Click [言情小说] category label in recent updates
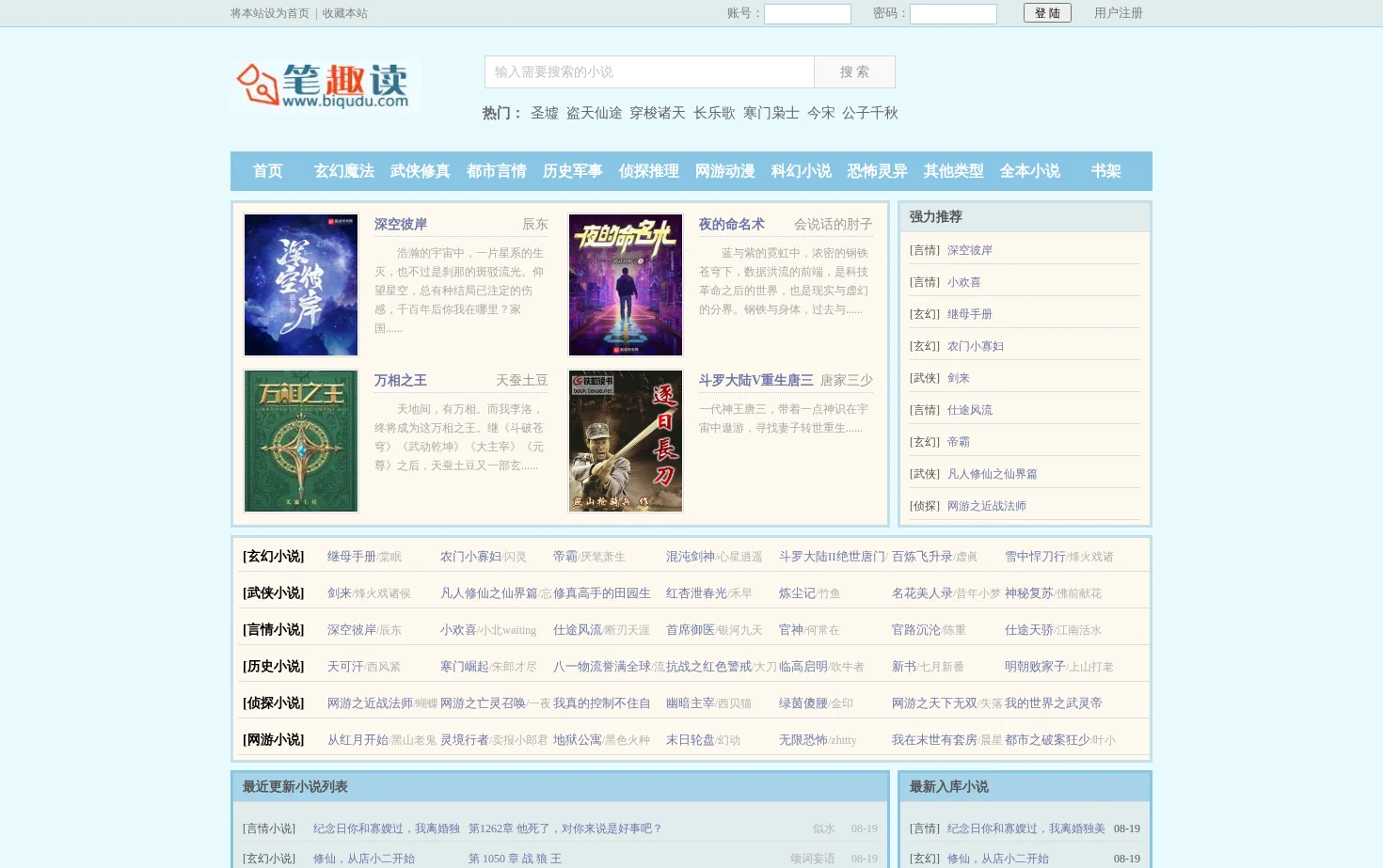Image resolution: width=1383 pixels, height=868 pixels. click(x=269, y=829)
